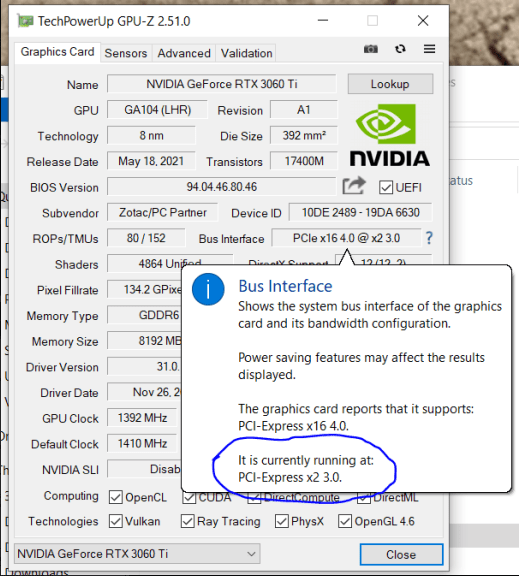Click the GPU-Z title bar app icon
Screen dimensions: 519x576
point(25,21)
